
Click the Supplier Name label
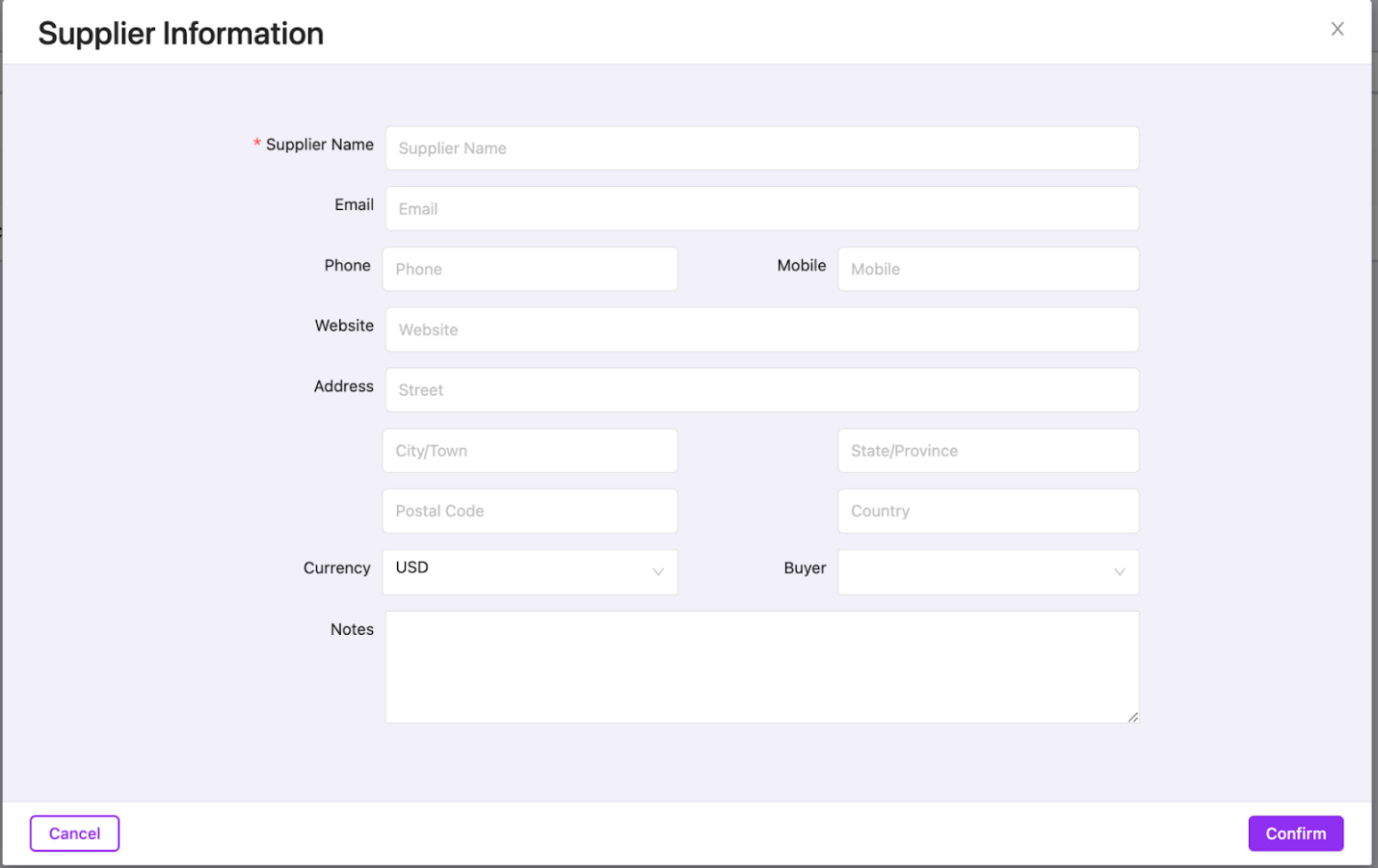[319, 145]
